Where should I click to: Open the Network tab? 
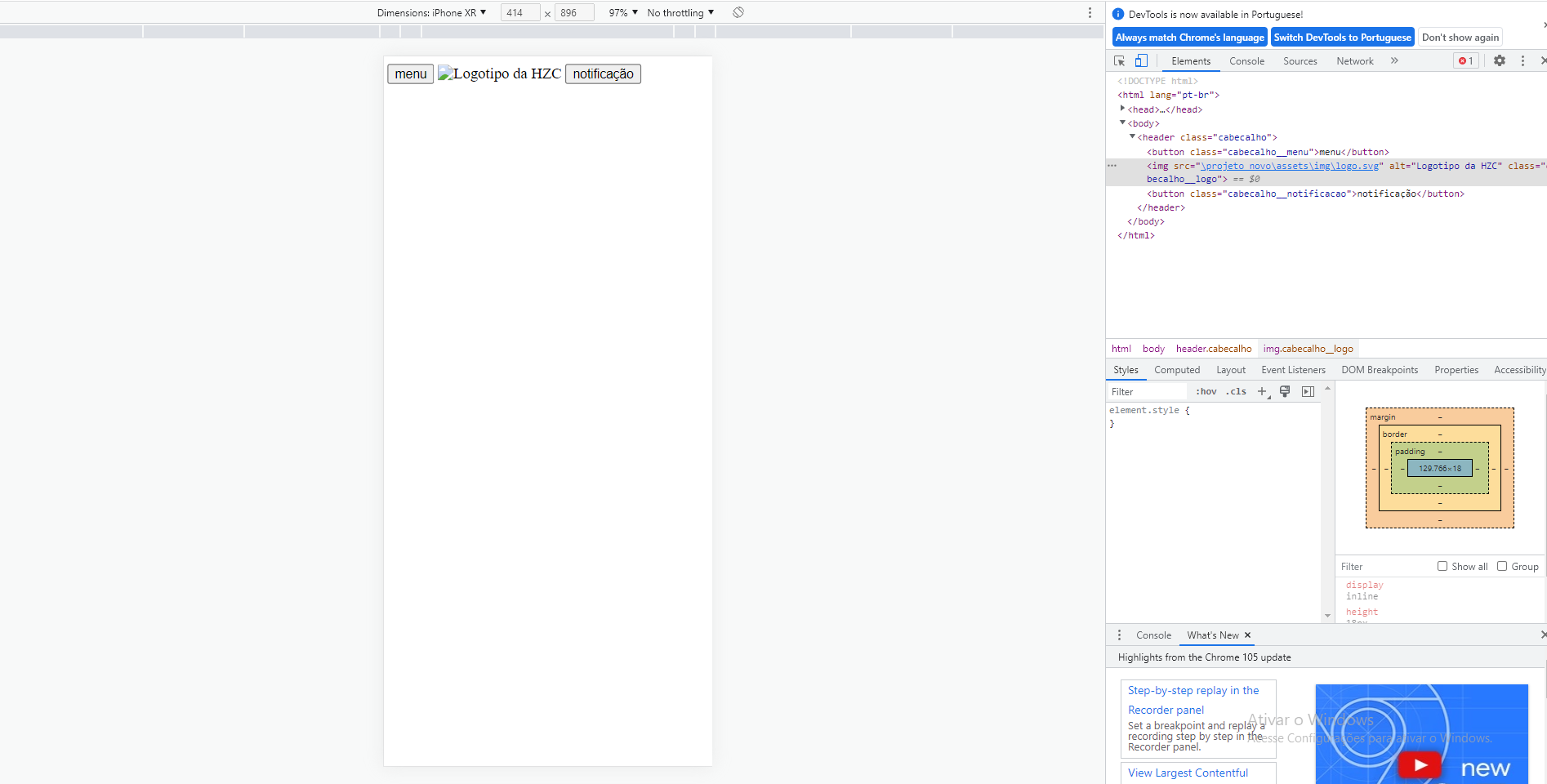pos(1355,61)
